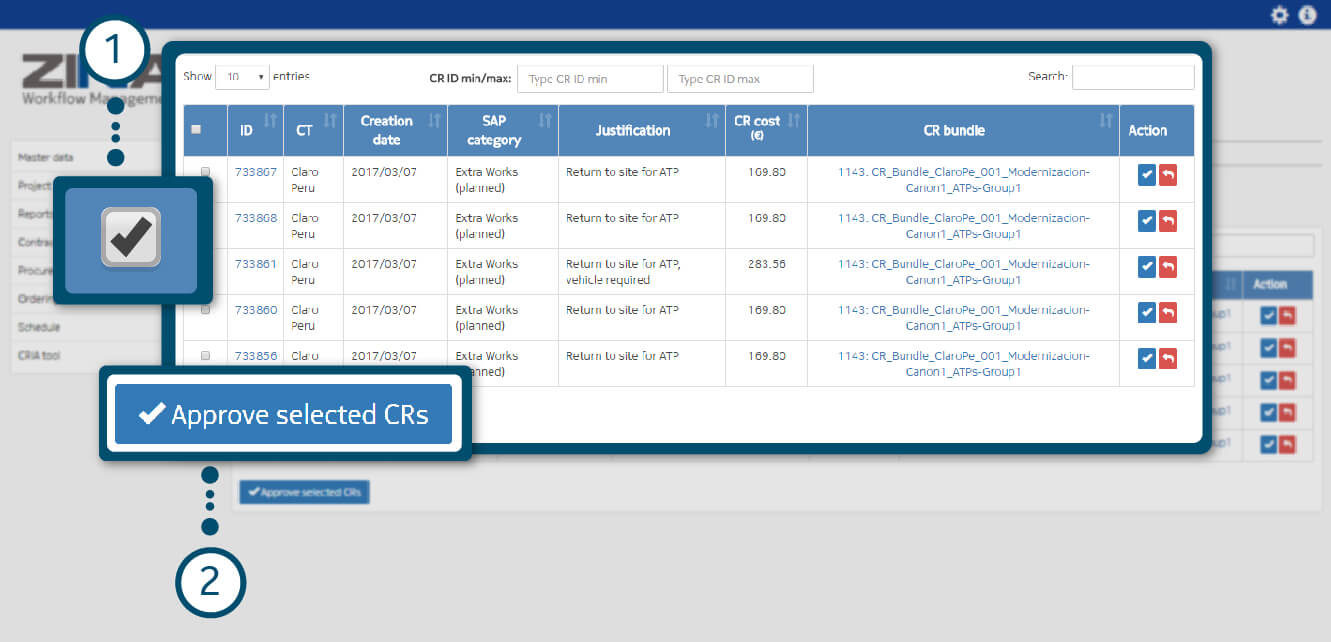Open Master data in the sidebar menu
The image size is (1331, 642).
pos(47,158)
